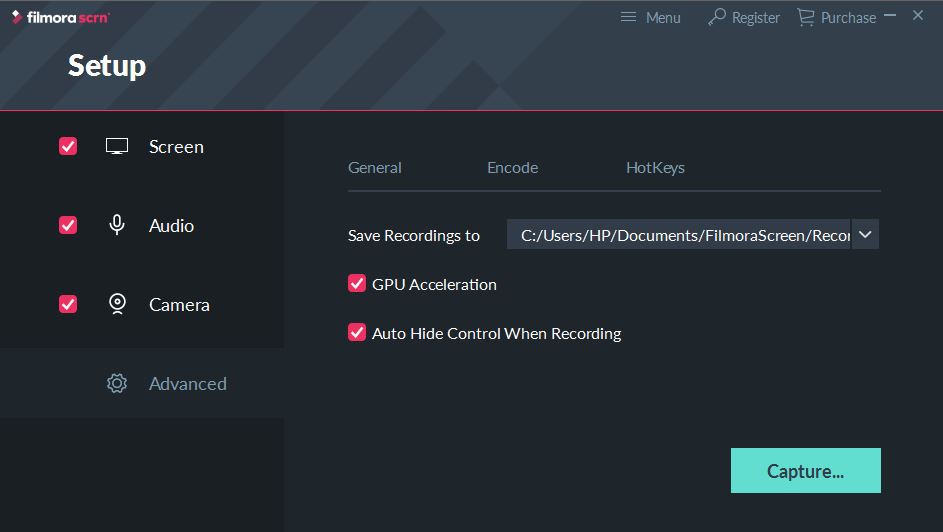Turn off GPU Acceleration
This screenshot has width=943, height=532.
coord(357,284)
